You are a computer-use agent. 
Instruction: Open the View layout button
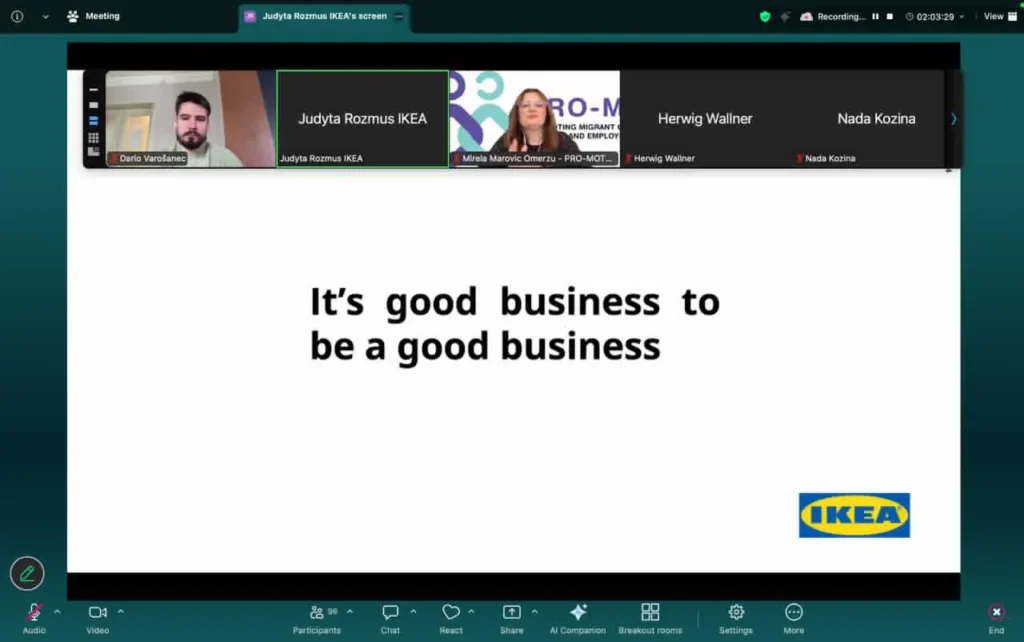[999, 16]
